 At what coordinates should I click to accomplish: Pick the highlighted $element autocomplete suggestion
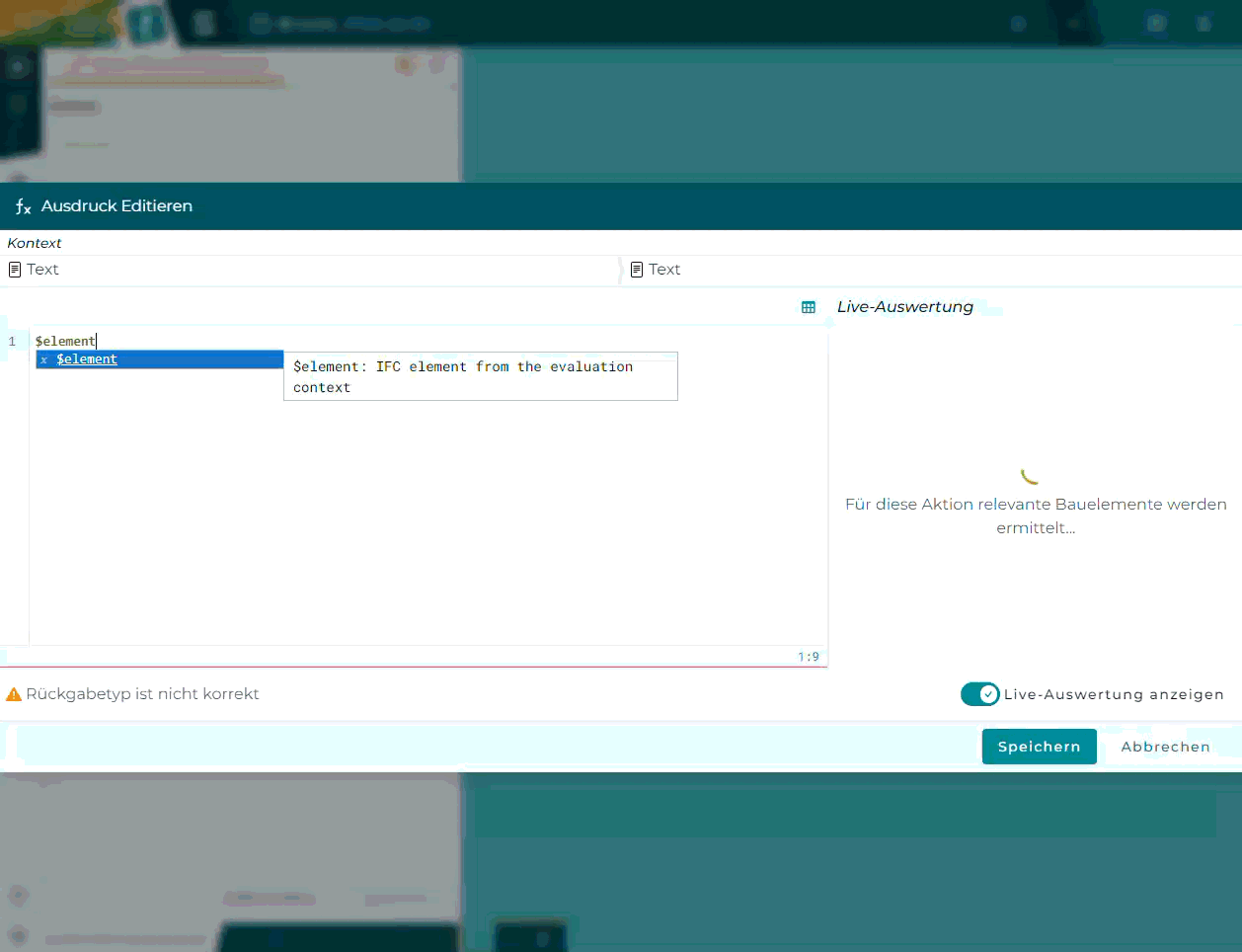point(160,359)
